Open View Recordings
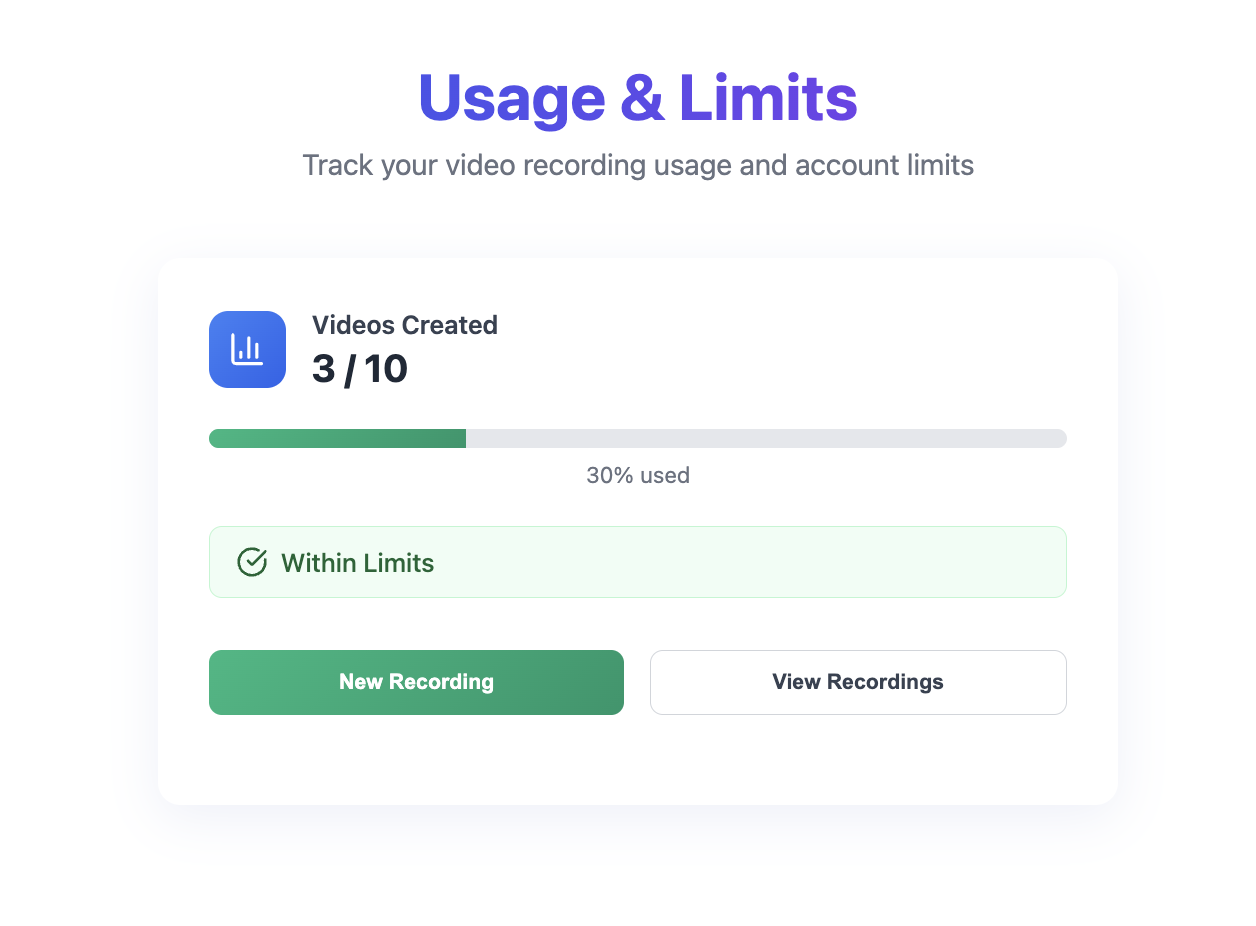Viewport: 1256px width, 926px height. [858, 682]
